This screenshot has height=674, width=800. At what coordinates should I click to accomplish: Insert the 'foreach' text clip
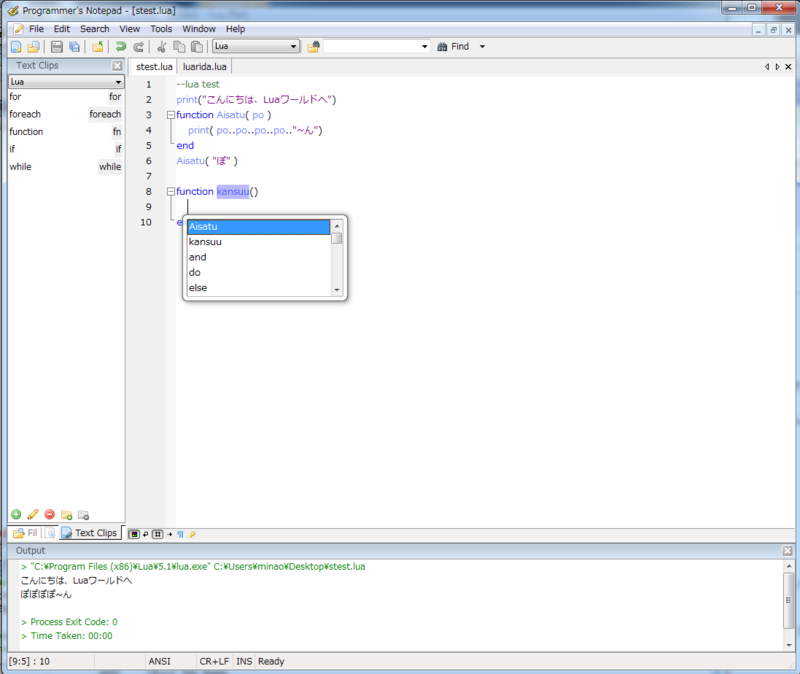point(65,114)
